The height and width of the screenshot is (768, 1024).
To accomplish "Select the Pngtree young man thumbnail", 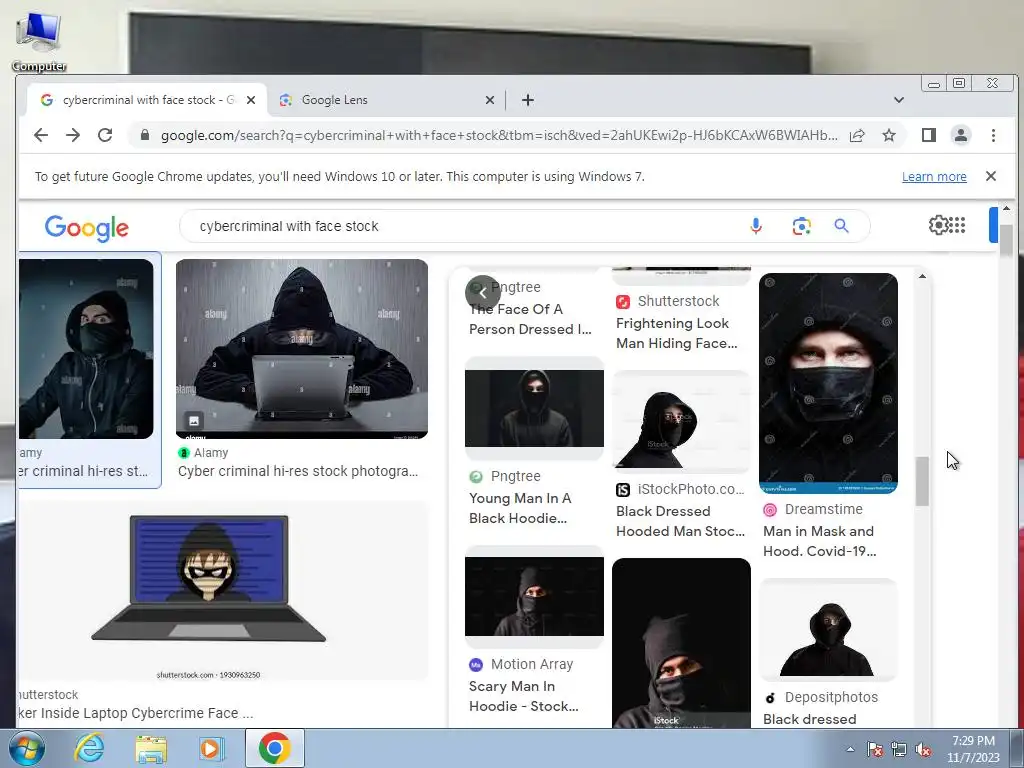I will pos(534,408).
